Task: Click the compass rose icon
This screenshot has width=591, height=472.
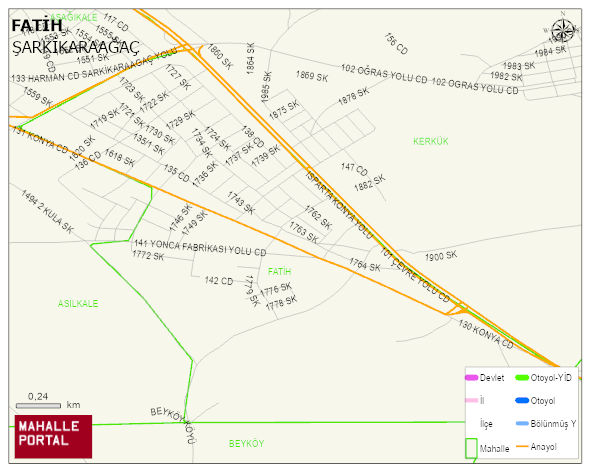Action: point(563,30)
